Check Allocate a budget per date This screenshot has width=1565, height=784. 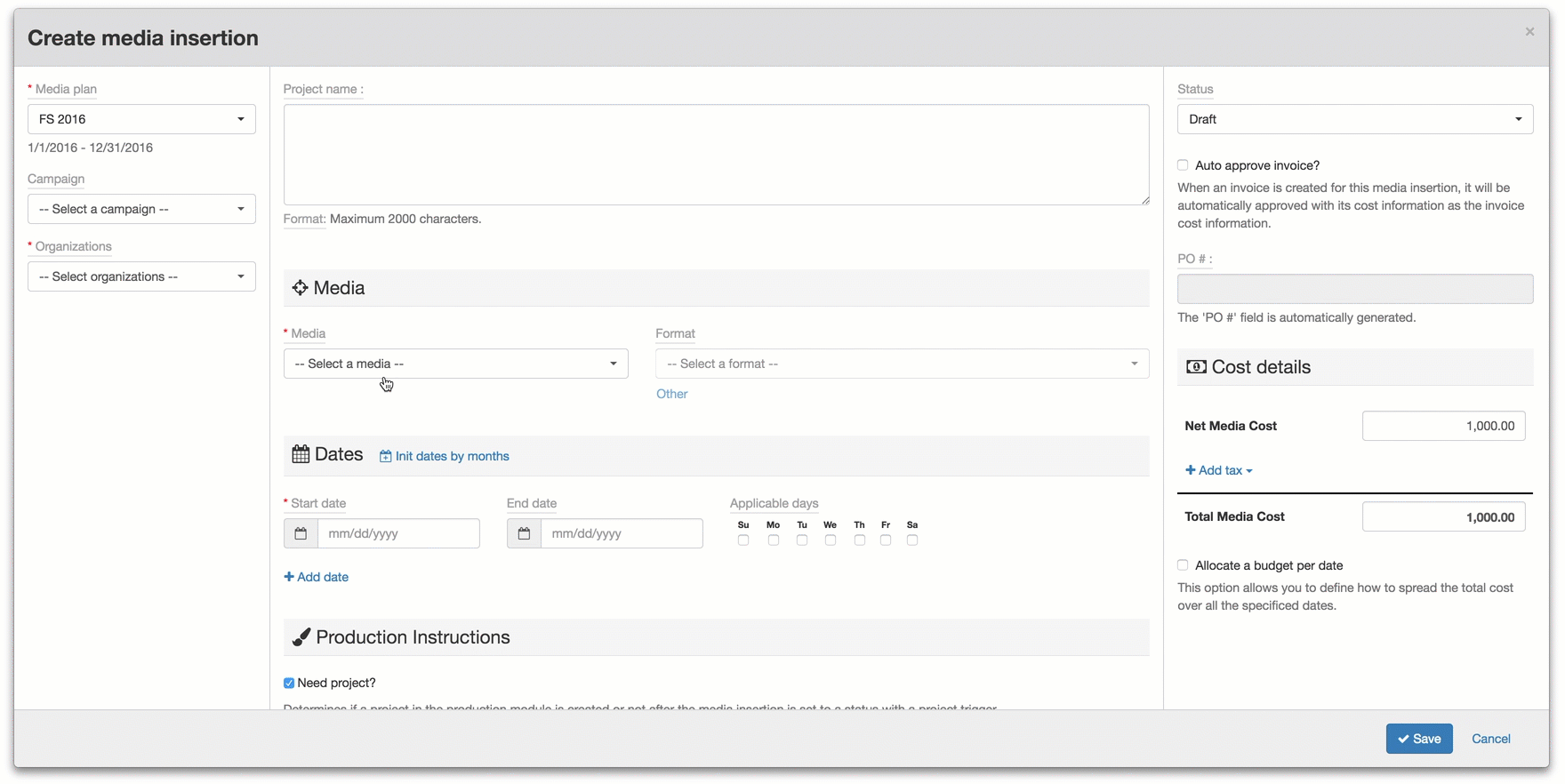(x=1183, y=565)
